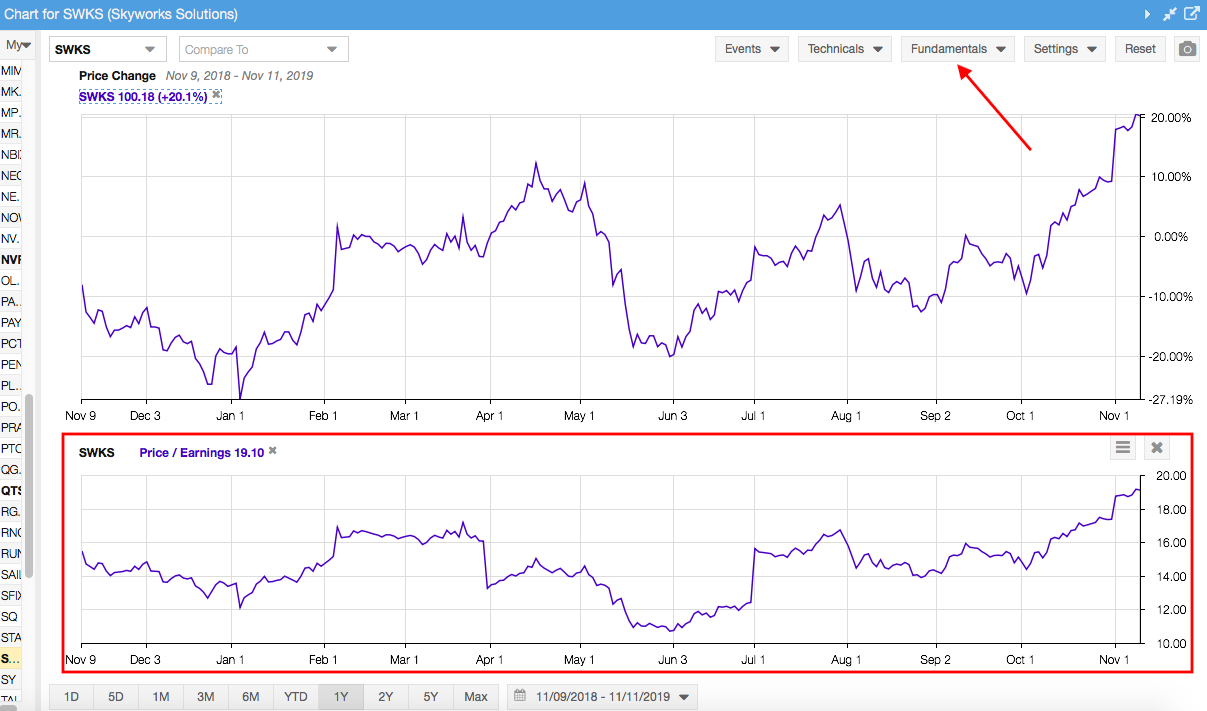Open the Events dropdown

pyautogui.click(x=752, y=49)
